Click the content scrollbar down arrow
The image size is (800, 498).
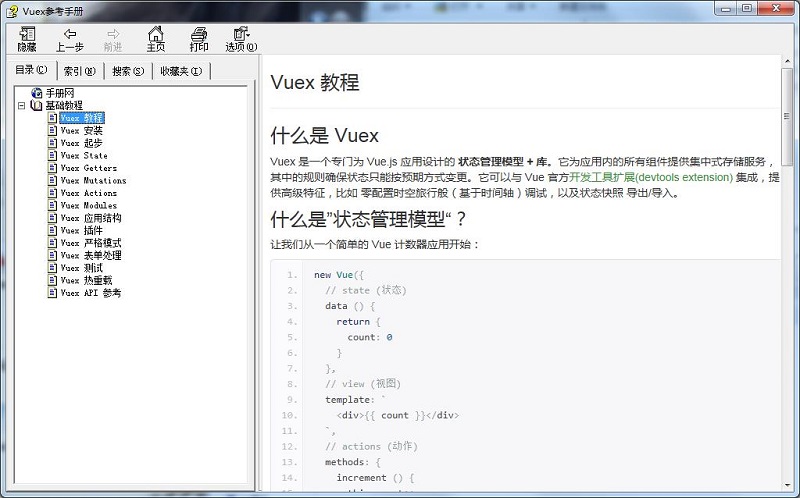[x=787, y=486]
